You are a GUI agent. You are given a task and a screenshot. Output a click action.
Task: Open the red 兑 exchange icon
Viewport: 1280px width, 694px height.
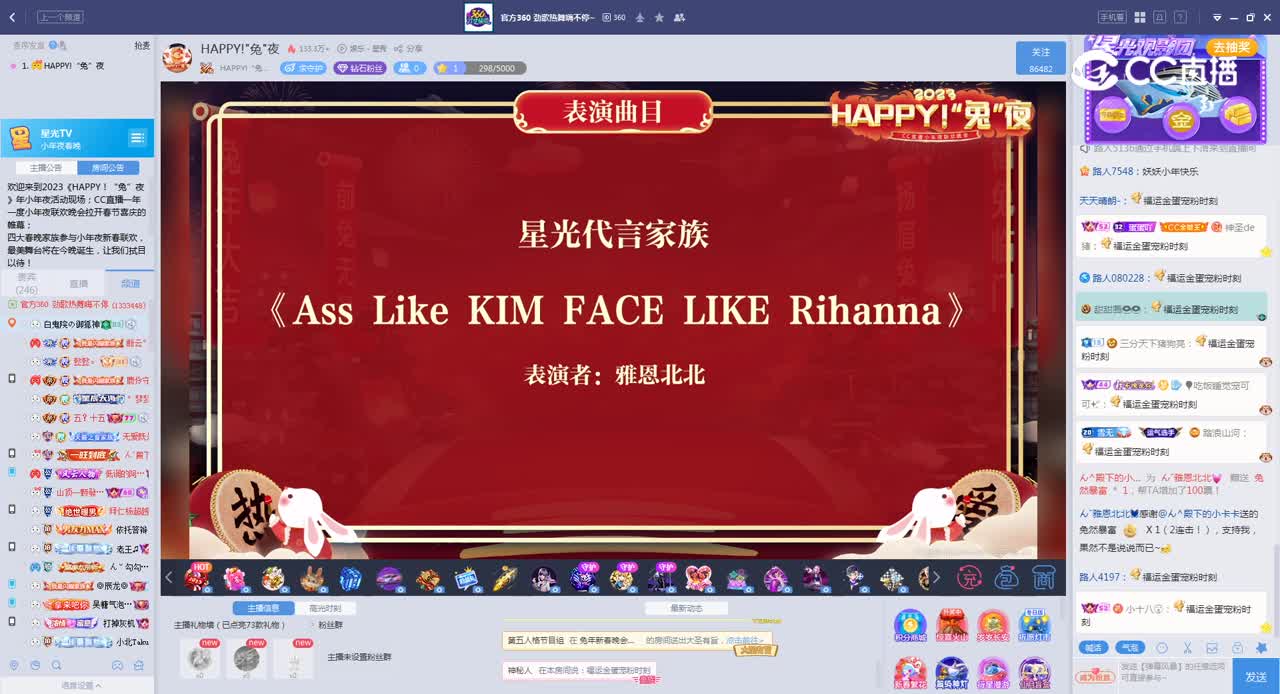click(969, 577)
